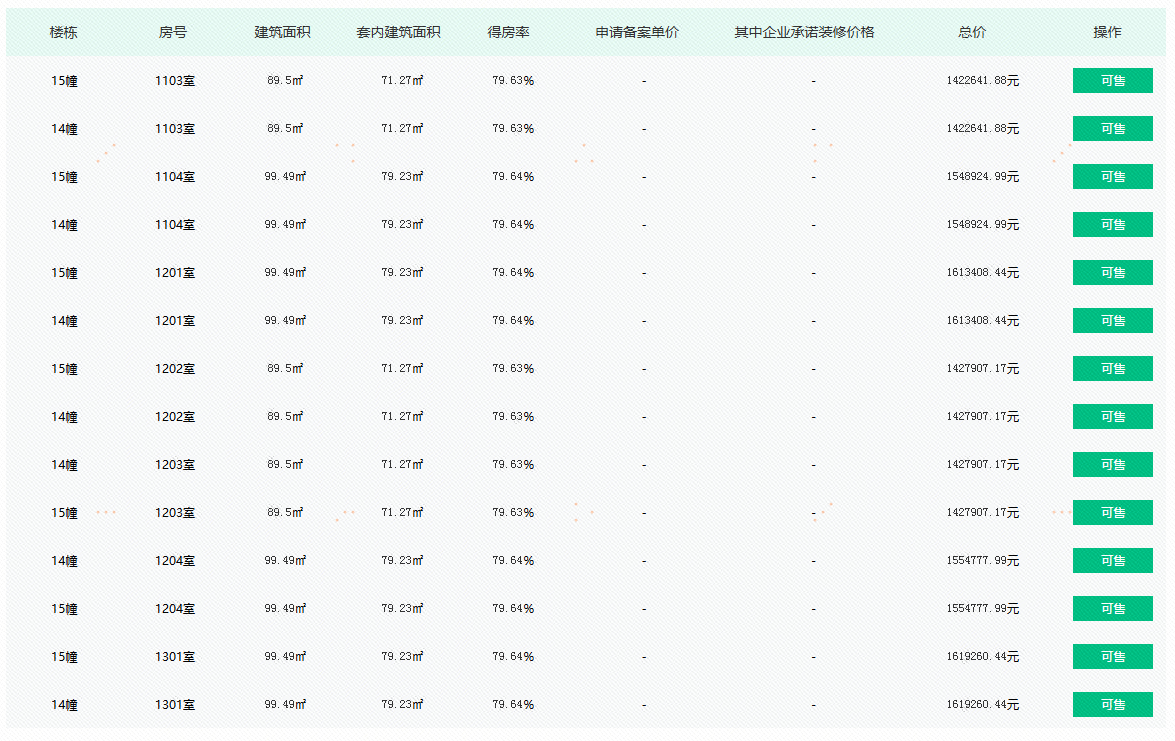Click the 总价 column header

(972, 32)
